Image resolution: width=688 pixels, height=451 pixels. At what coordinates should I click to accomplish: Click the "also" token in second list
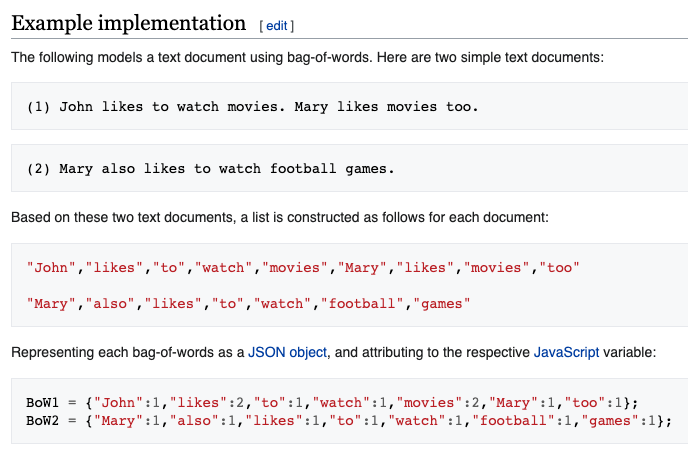tap(110, 304)
